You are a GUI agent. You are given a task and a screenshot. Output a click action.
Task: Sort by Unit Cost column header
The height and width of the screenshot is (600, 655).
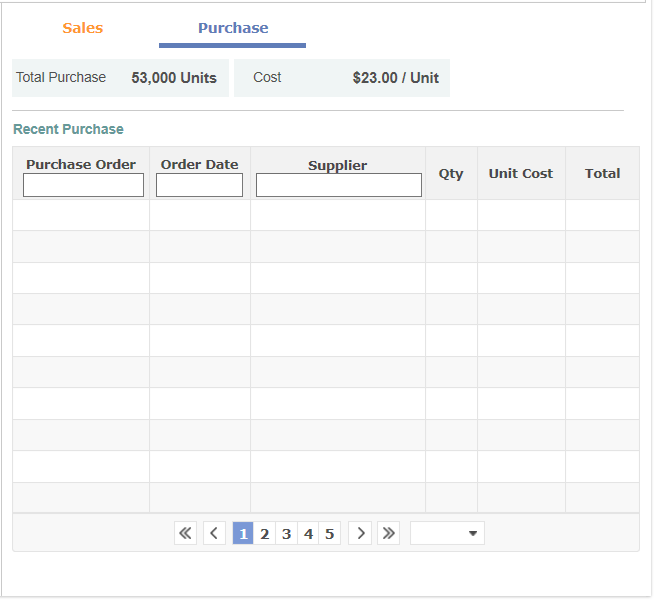coord(521,173)
